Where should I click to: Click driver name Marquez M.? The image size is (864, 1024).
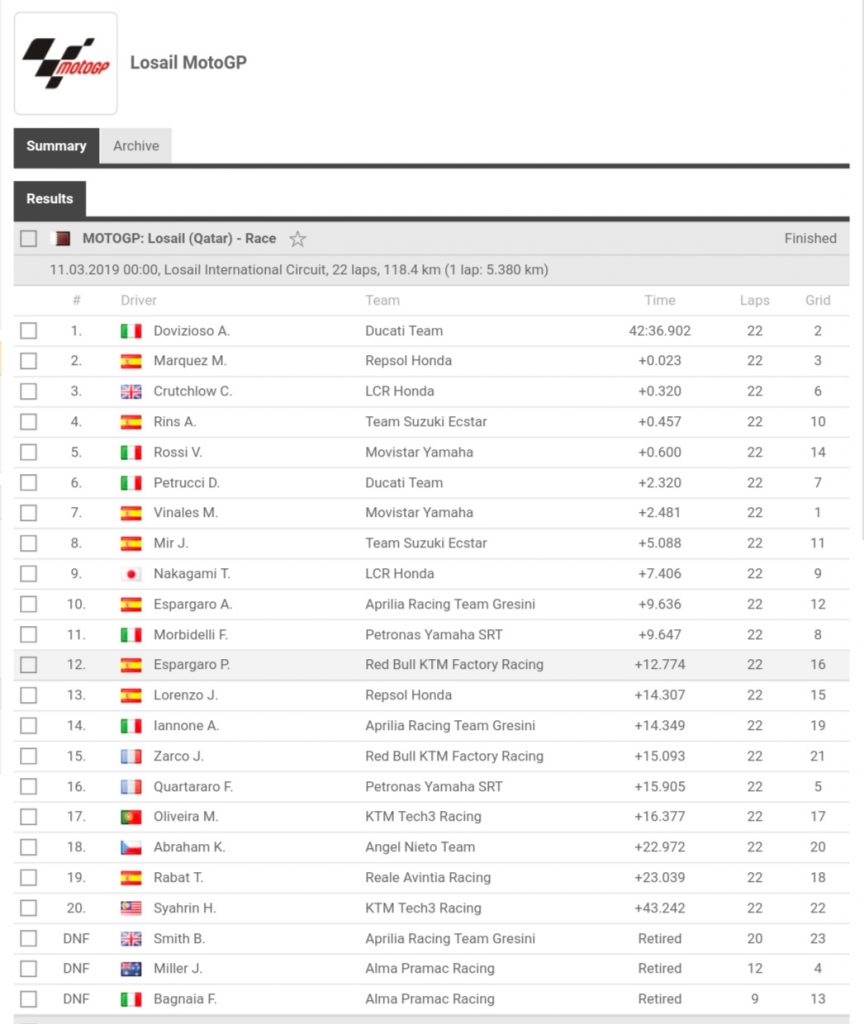(190, 361)
